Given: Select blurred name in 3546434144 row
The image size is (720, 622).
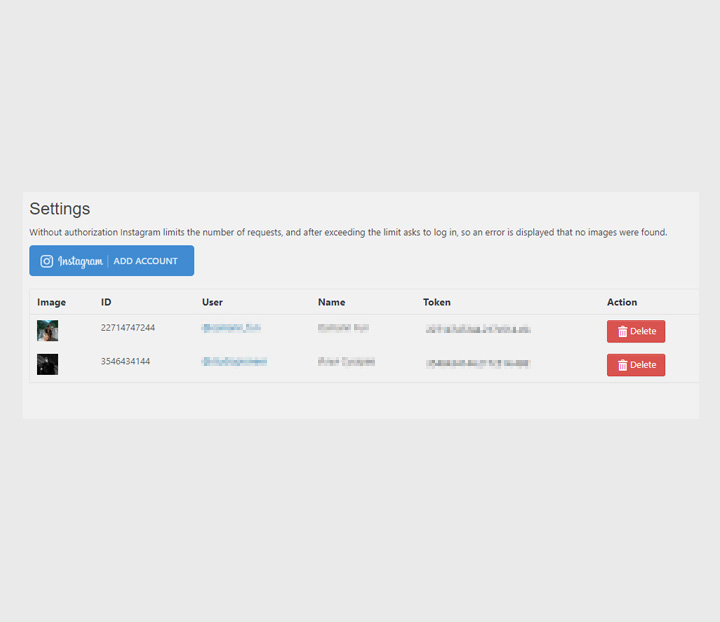Looking at the screenshot, I should point(346,362).
